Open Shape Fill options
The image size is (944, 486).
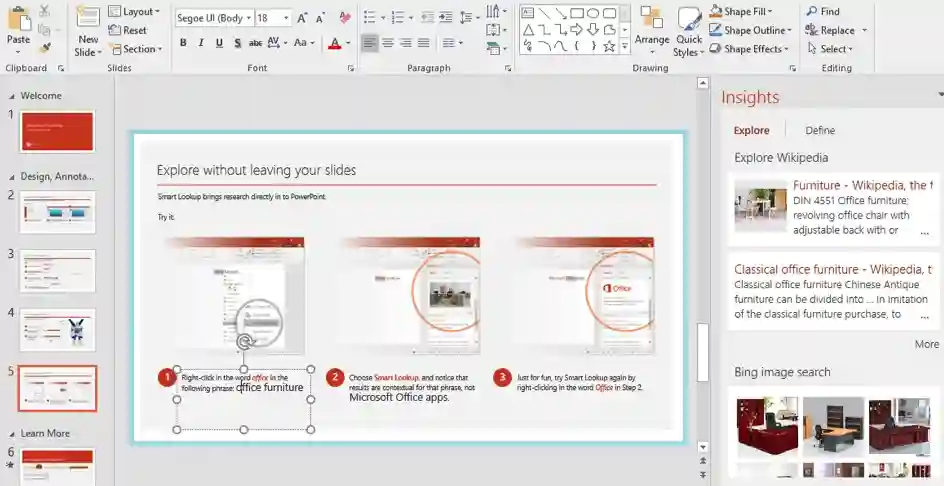[x=741, y=11]
